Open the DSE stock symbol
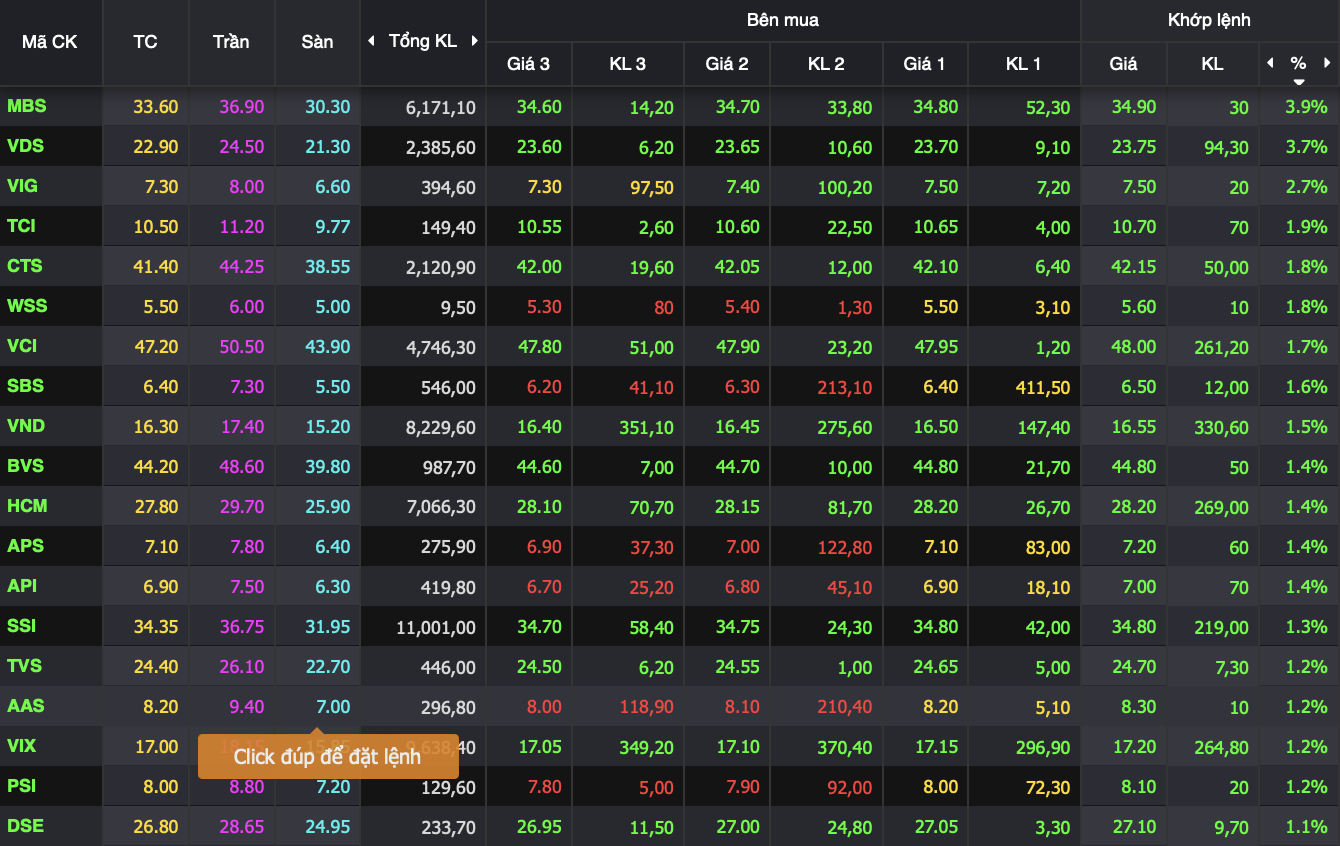The width and height of the screenshot is (1340, 846). click(26, 826)
